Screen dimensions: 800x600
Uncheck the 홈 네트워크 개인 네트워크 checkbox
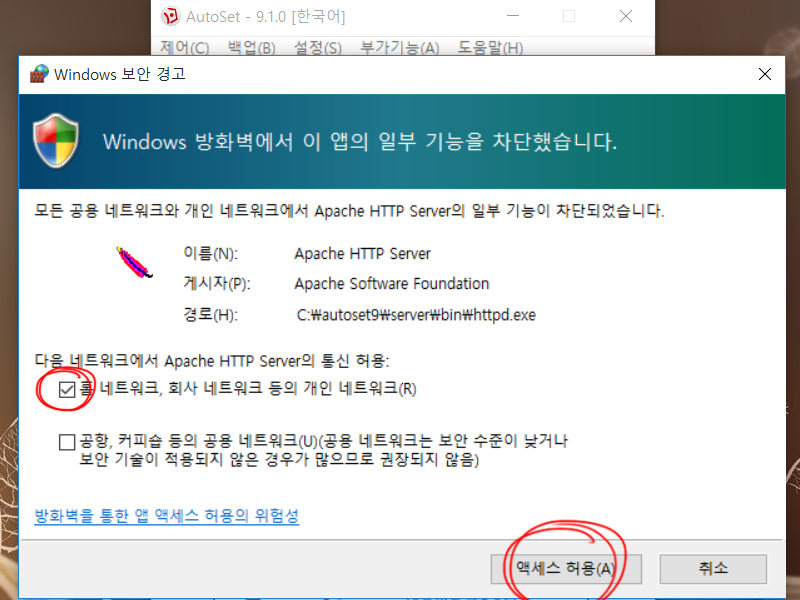pyautogui.click(x=67, y=390)
